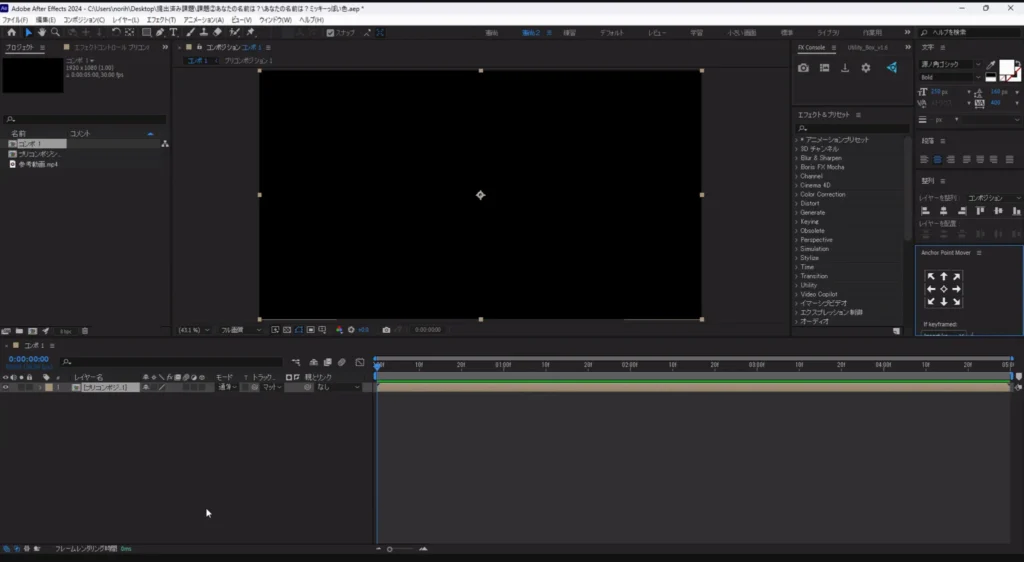Expand the Blur & Sharpen effects category
The width and height of the screenshot is (1024, 562).
coord(820,158)
